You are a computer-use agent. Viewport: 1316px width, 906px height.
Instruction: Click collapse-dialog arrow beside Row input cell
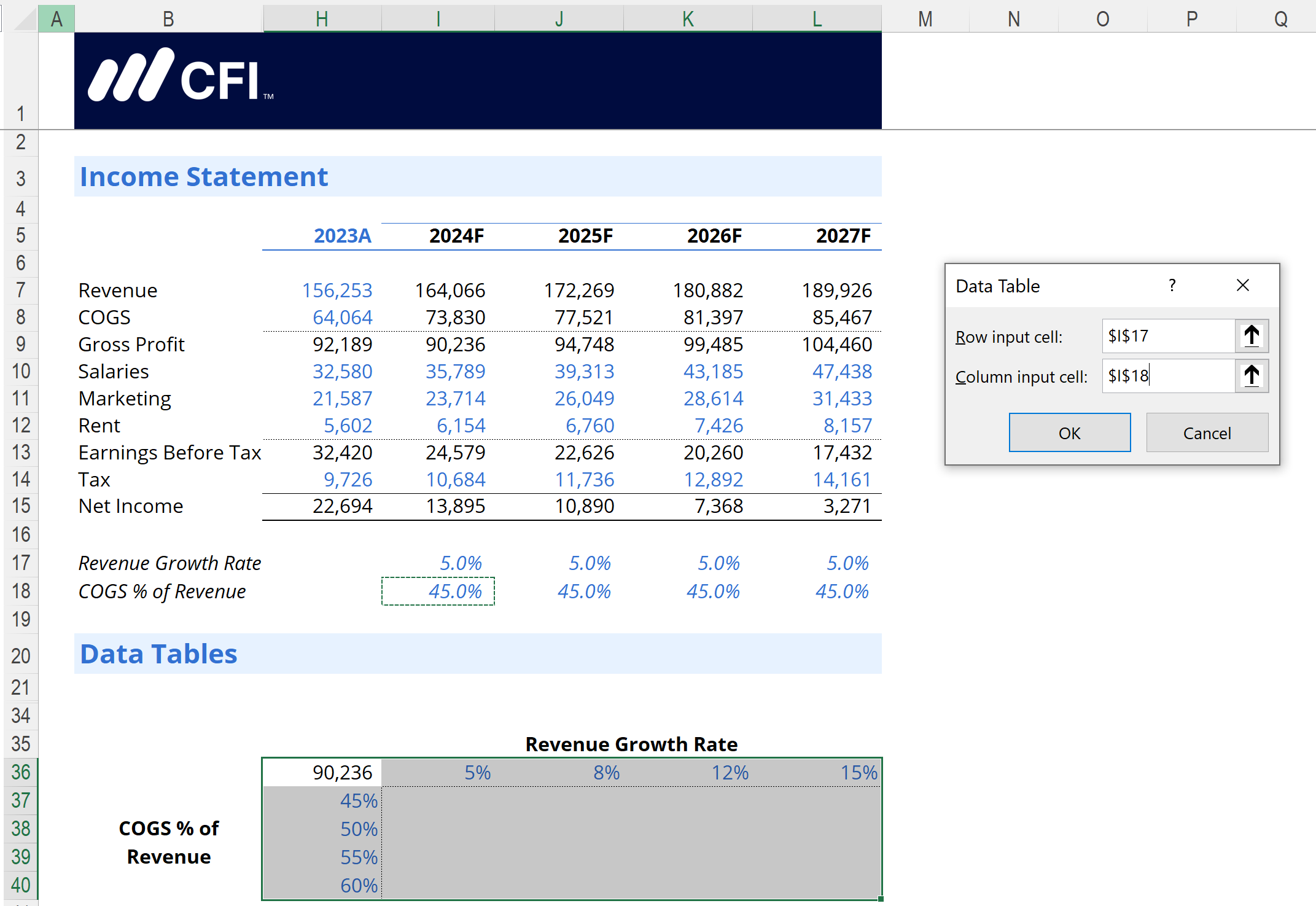[x=1252, y=336]
